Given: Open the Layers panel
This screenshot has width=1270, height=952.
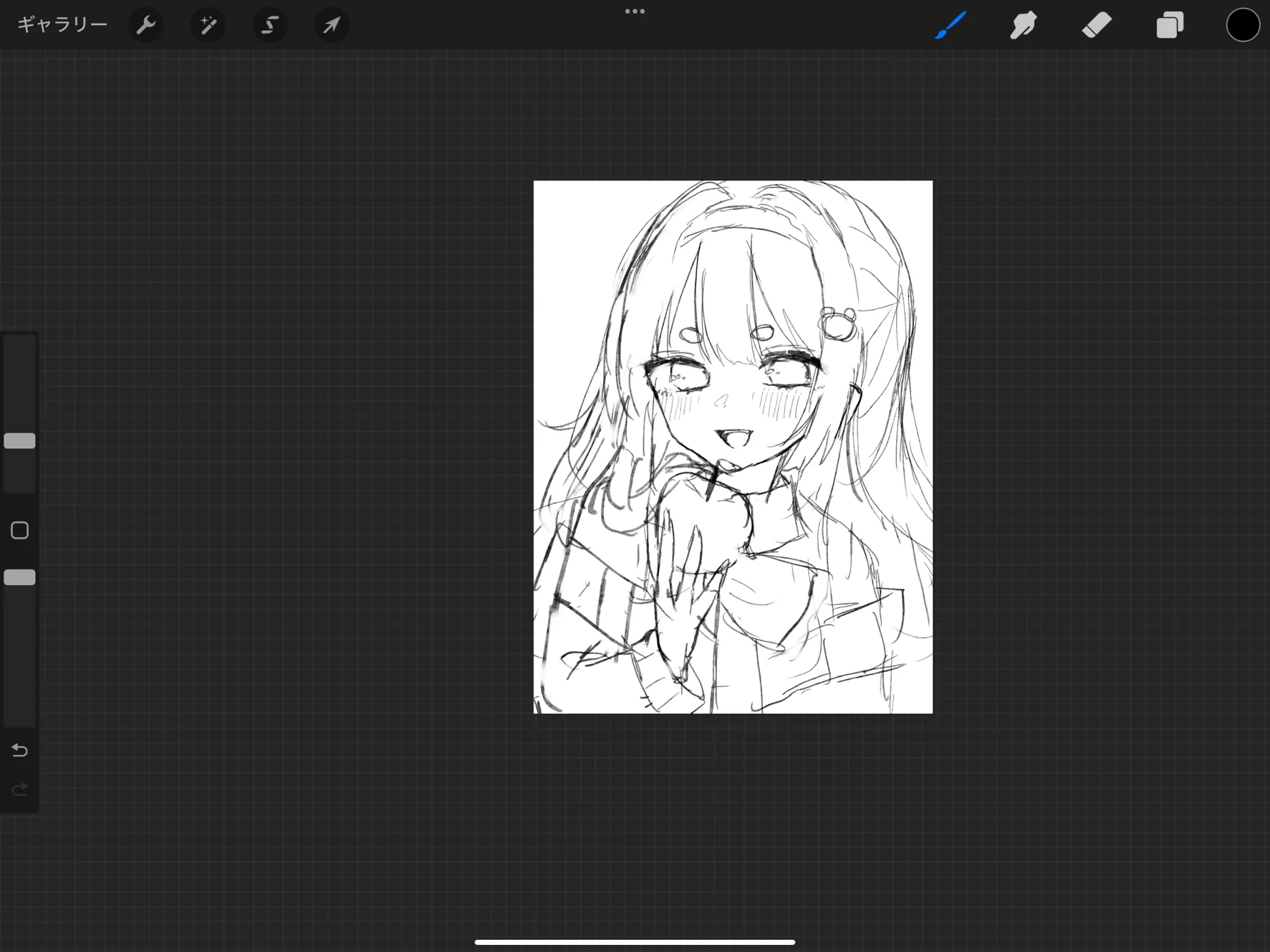Looking at the screenshot, I should tap(1170, 25).
